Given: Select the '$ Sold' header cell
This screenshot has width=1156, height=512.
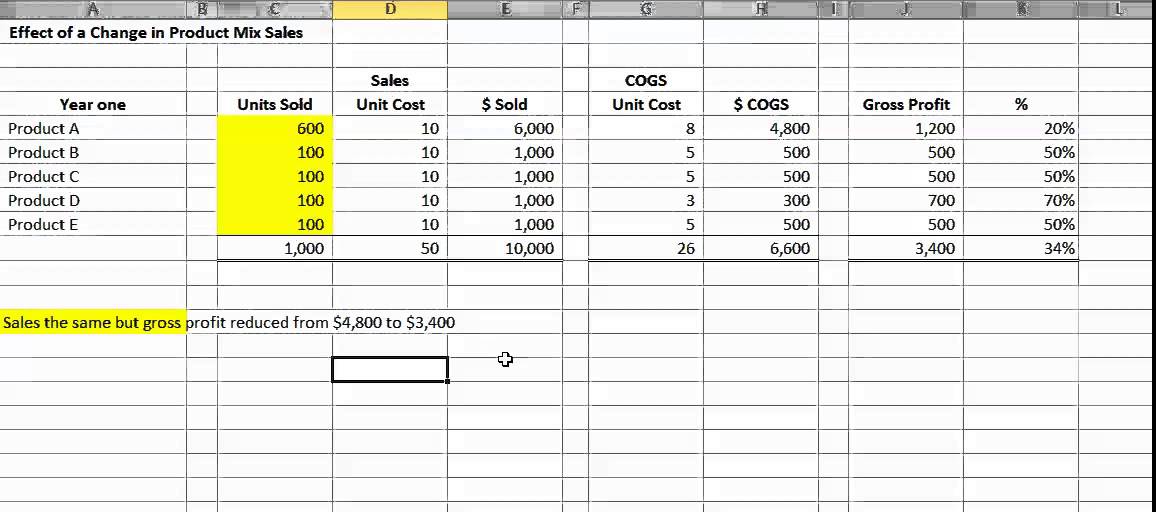Looking at the screenshot, I should pos(505,104).
